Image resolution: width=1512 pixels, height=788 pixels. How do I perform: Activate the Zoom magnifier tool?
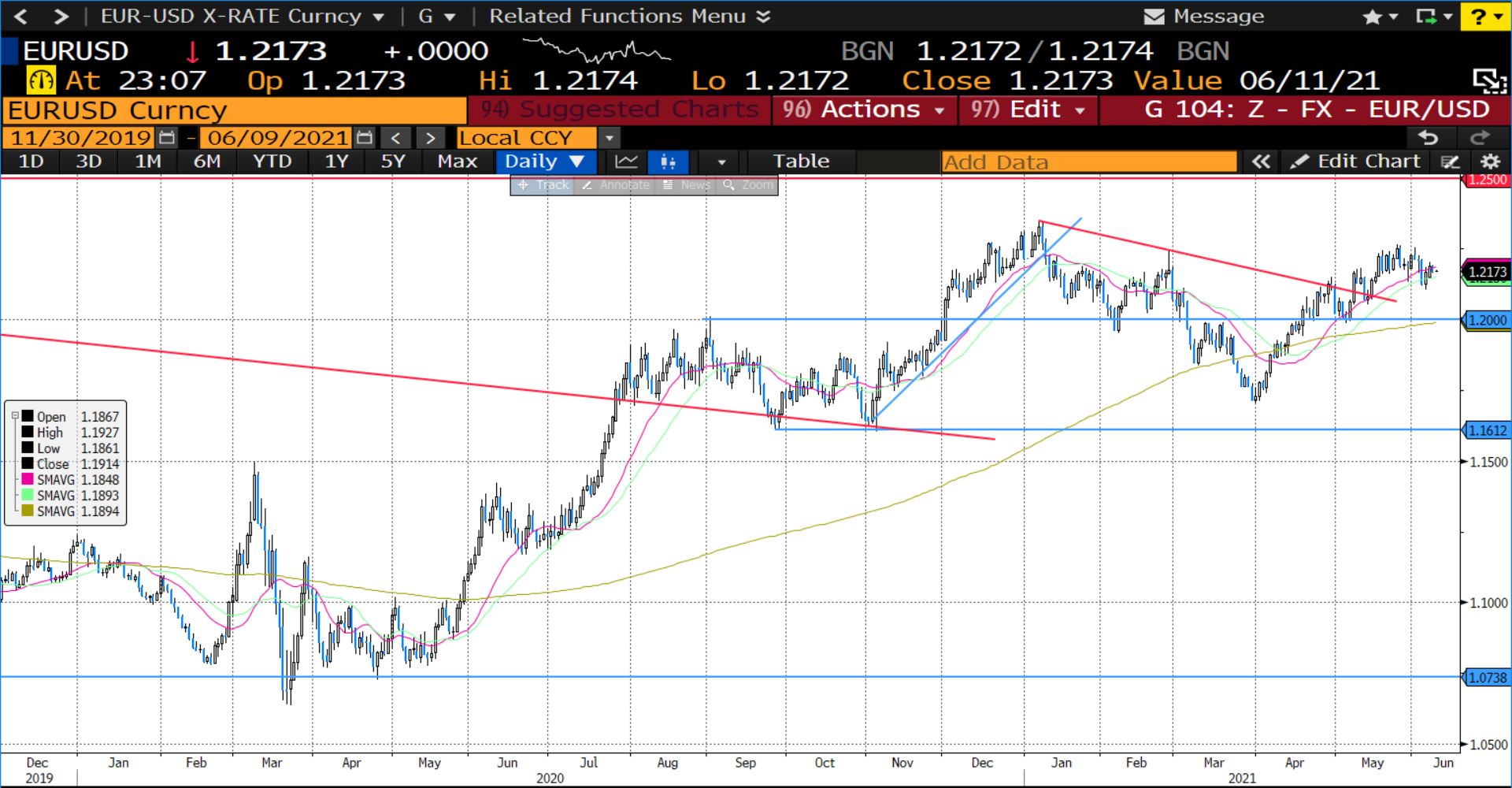click(x=748, y=185)
